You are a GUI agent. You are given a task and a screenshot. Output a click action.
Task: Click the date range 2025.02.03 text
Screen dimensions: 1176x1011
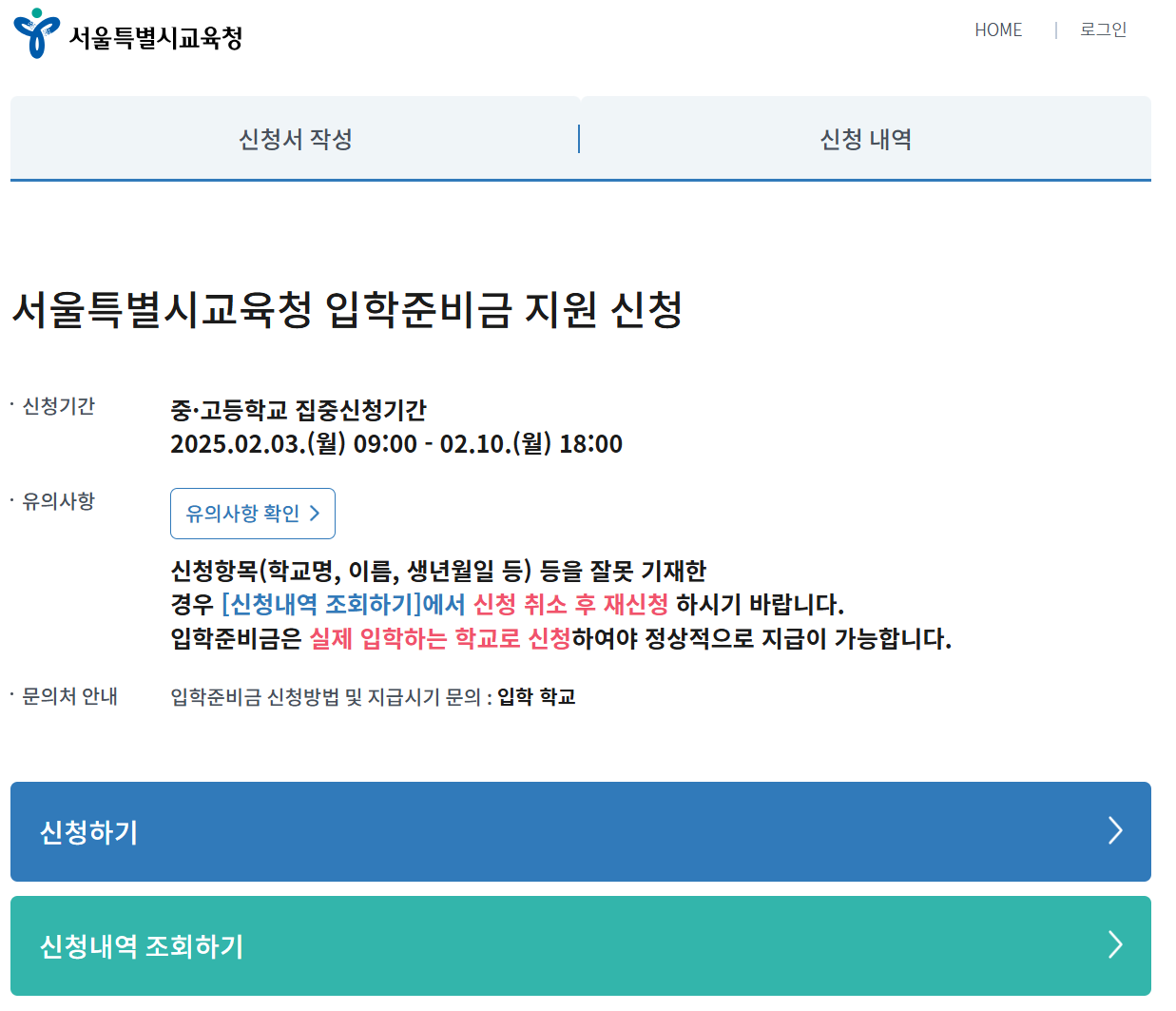[x=396, y=444]
